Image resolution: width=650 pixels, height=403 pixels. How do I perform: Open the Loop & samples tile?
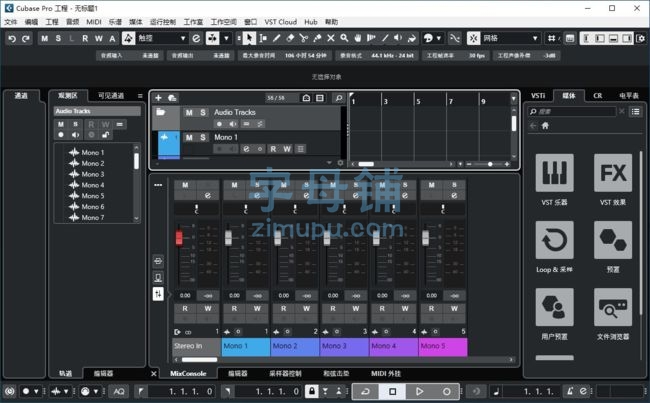(x=554, y=240)
